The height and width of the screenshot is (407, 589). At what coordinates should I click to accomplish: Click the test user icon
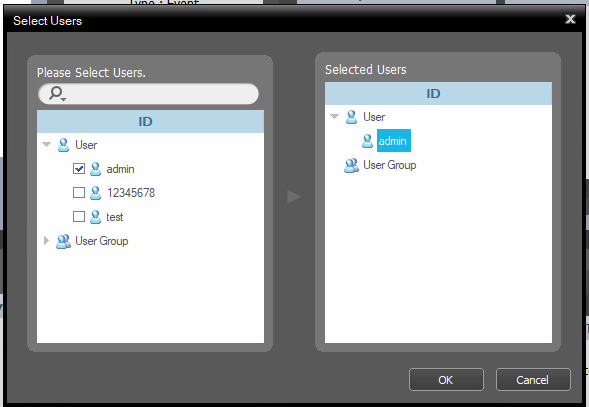click(95, 217)
